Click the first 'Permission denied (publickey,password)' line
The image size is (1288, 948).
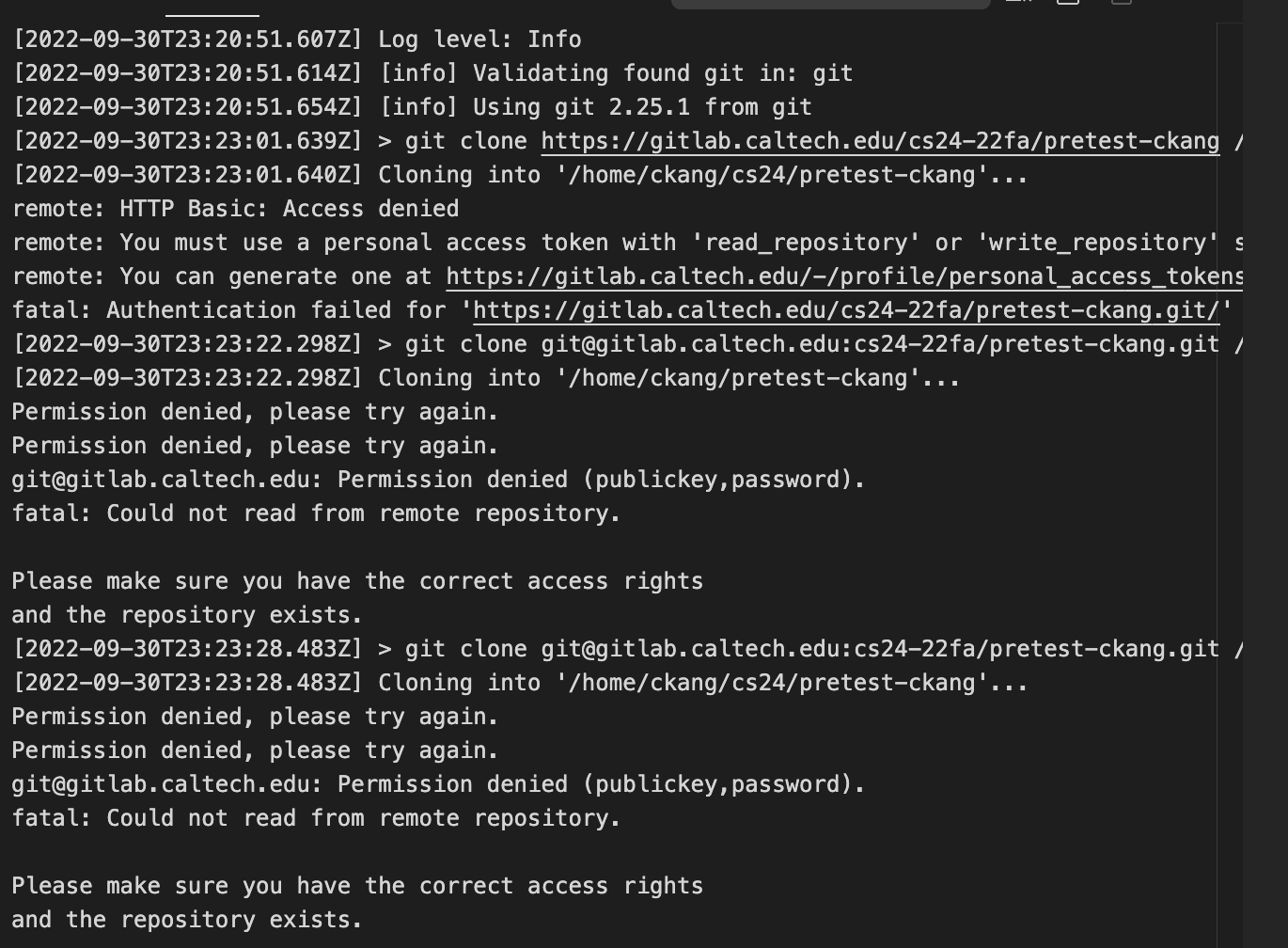coord(437,480)
